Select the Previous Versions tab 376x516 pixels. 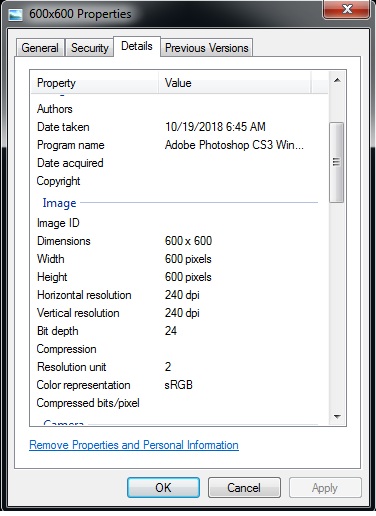[207, 48]
